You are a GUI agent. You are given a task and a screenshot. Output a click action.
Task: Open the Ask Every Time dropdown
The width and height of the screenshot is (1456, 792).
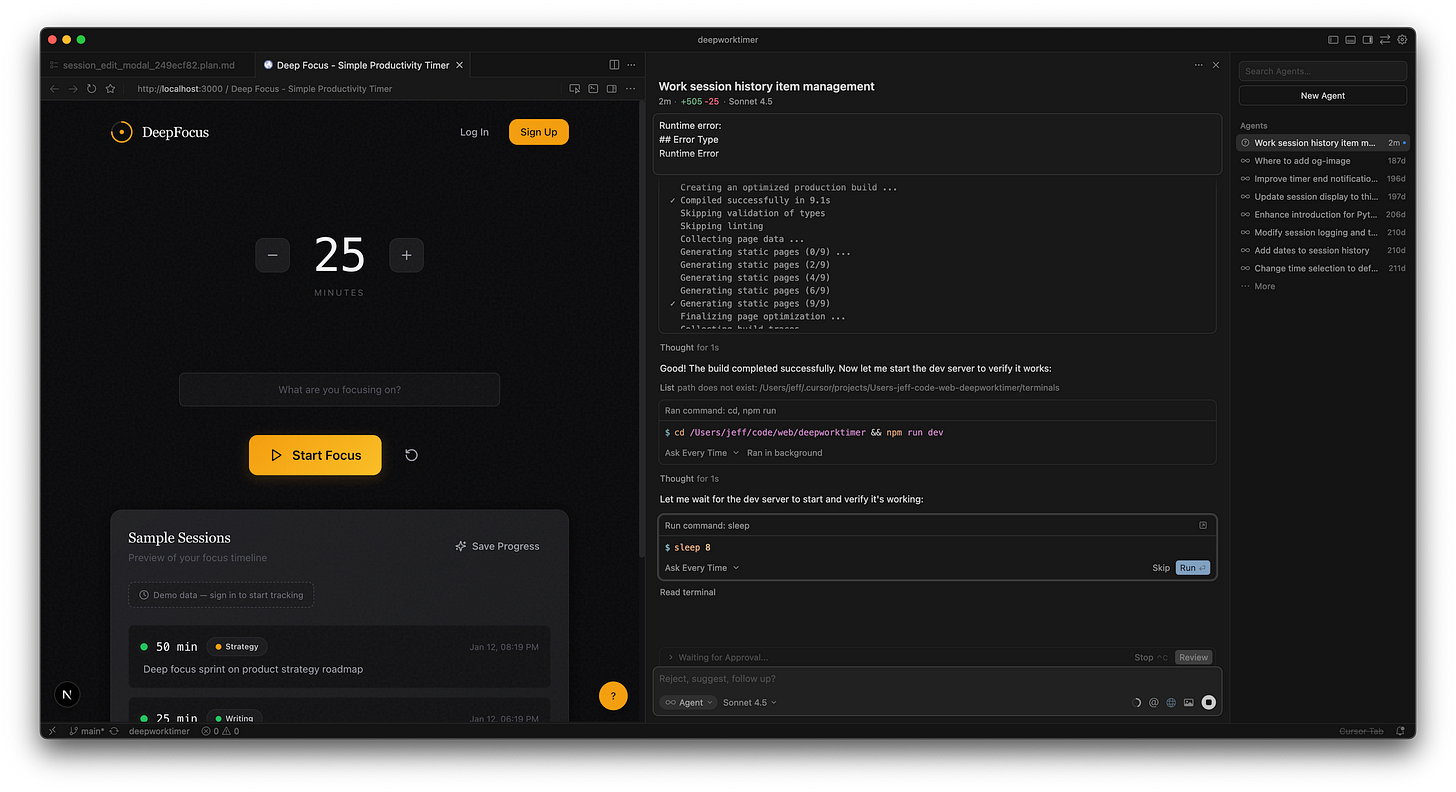pos(699,567)
